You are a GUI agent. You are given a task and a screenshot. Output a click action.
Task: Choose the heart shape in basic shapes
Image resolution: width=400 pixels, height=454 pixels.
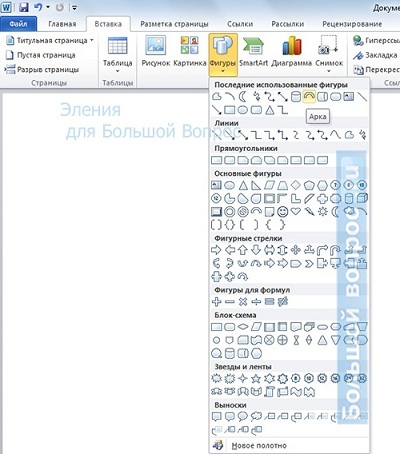(x=296, y=211)
